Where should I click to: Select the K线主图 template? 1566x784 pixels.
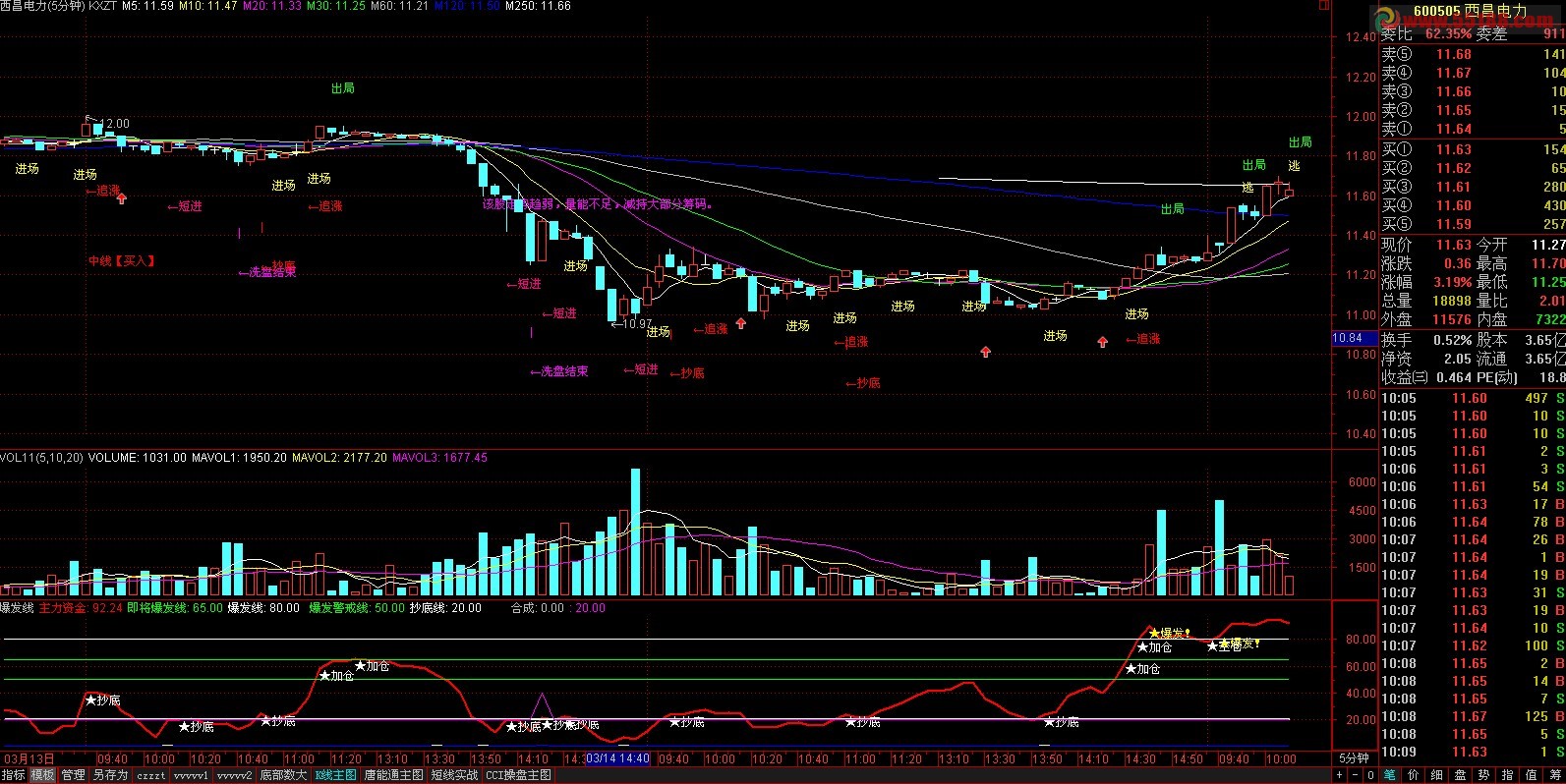click(x=335, y=775)
